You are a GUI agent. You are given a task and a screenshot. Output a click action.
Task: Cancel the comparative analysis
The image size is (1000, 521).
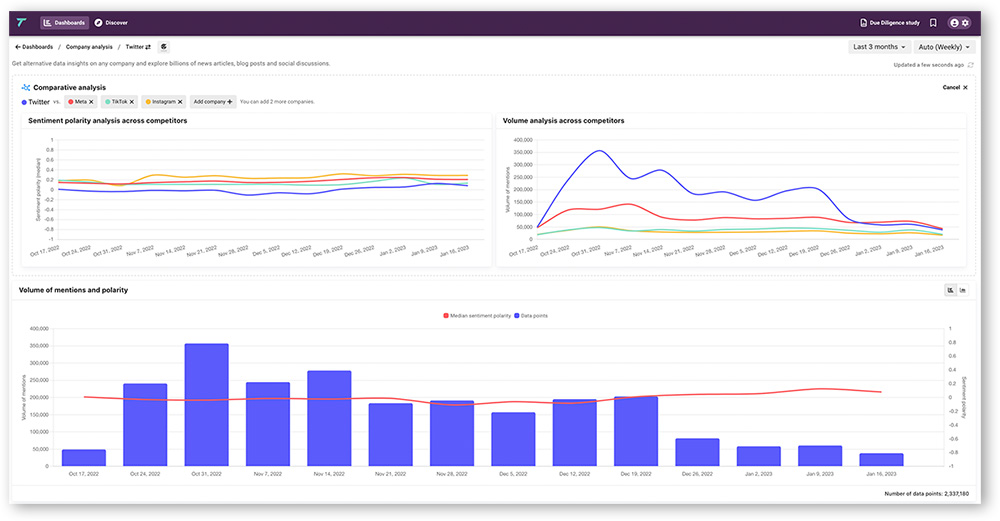[955, 87]
